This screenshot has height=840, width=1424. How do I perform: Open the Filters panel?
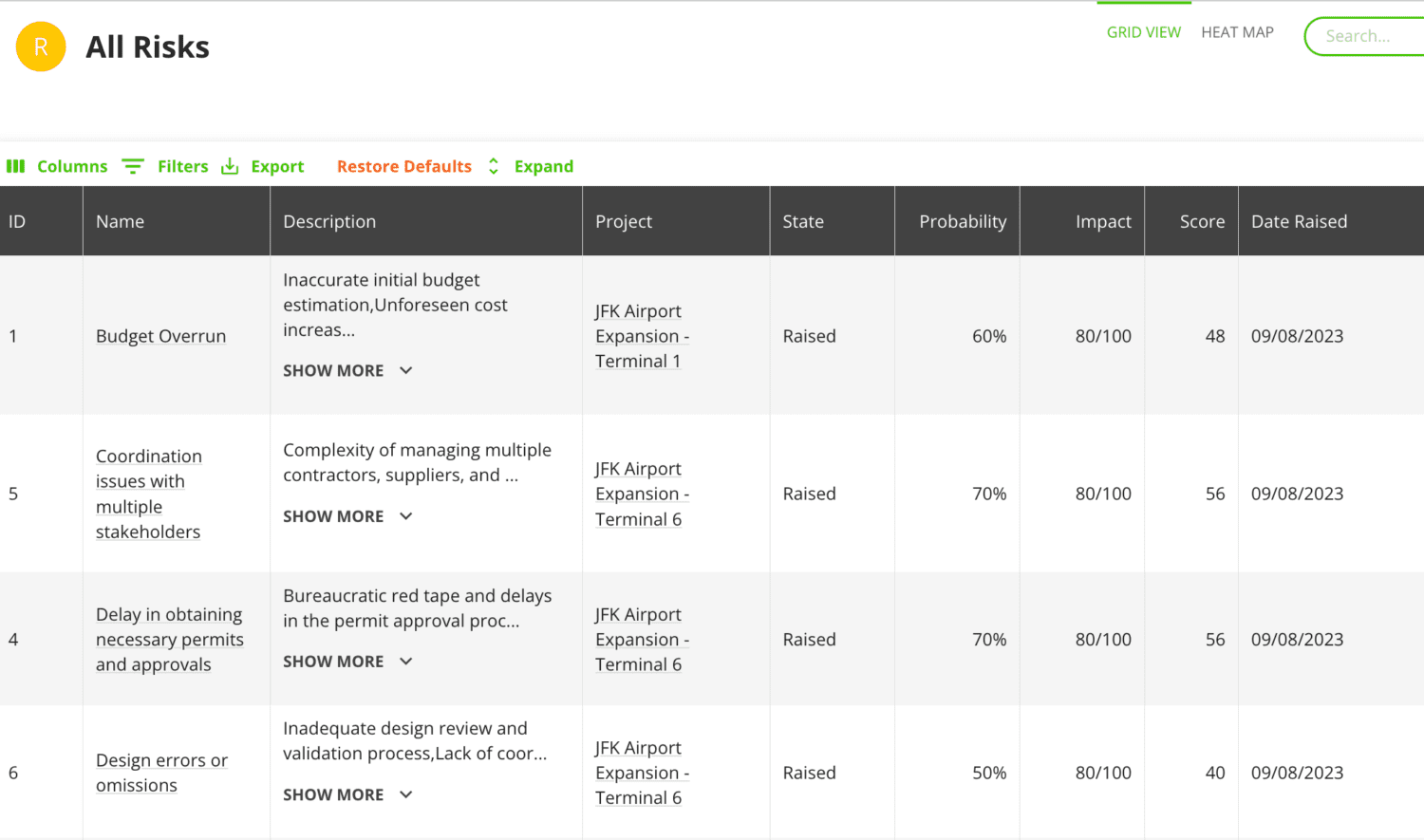pos(182,166)
